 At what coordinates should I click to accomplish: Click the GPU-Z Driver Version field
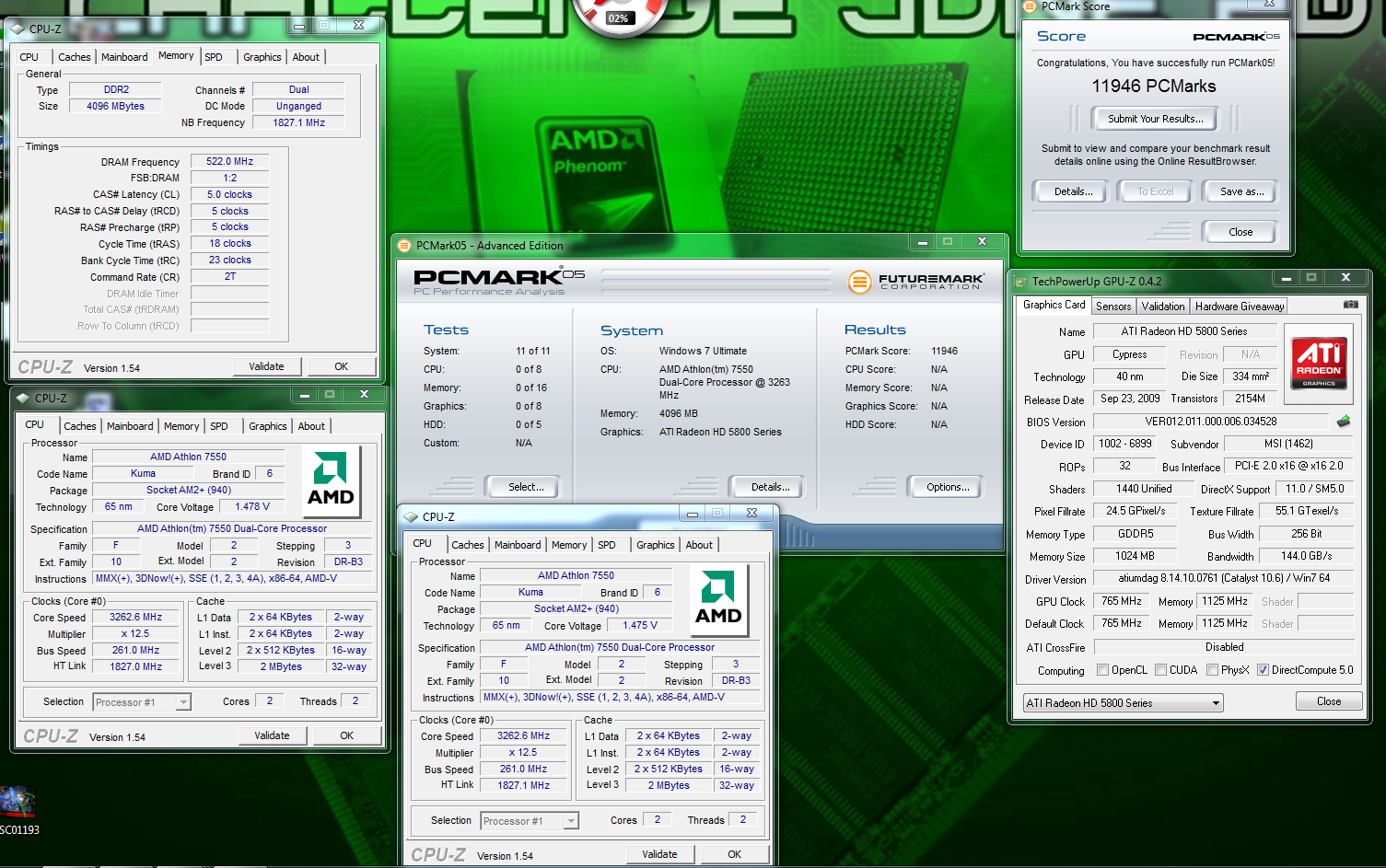coord(1224,579)
